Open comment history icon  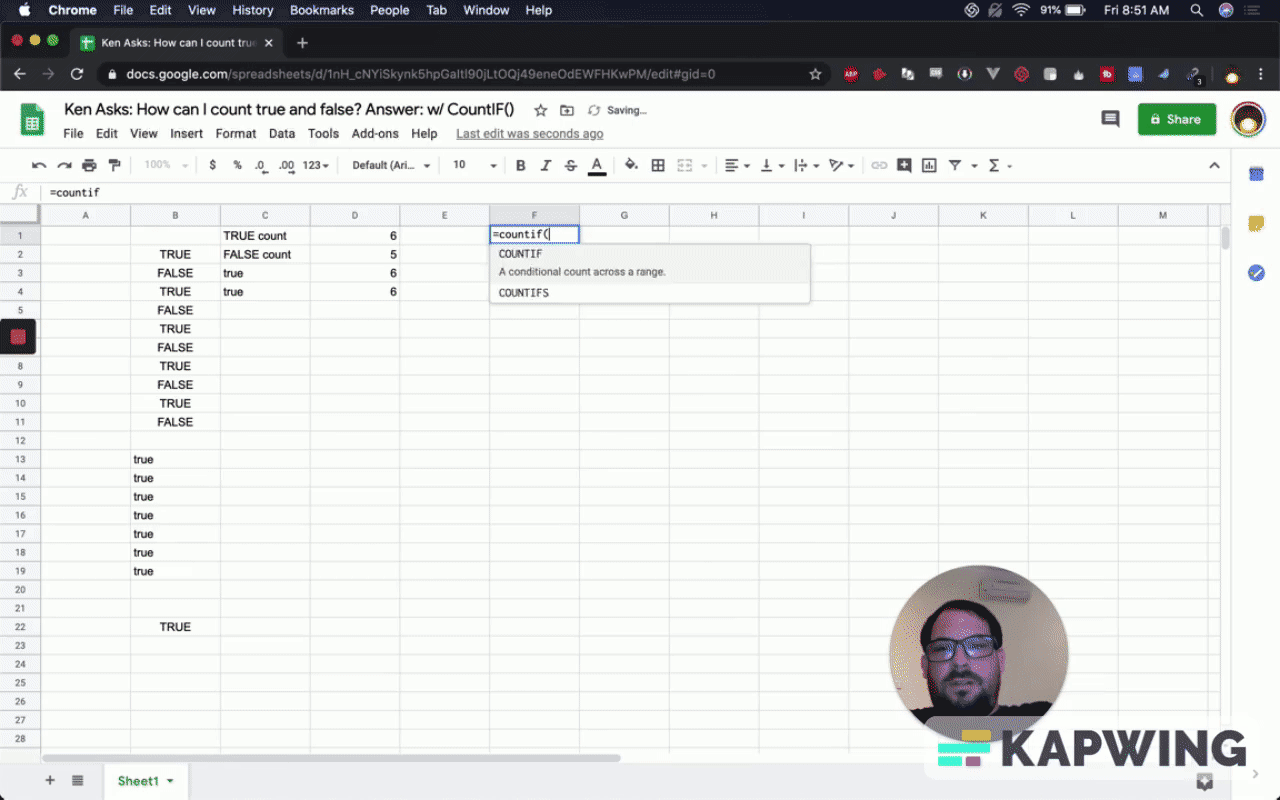point(1110,119)
